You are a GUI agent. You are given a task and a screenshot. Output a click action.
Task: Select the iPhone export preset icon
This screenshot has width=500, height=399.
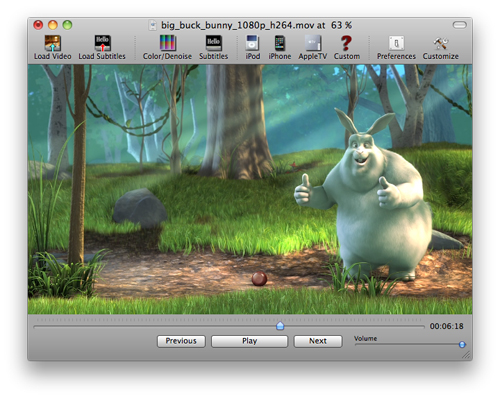tap(280, 43)
